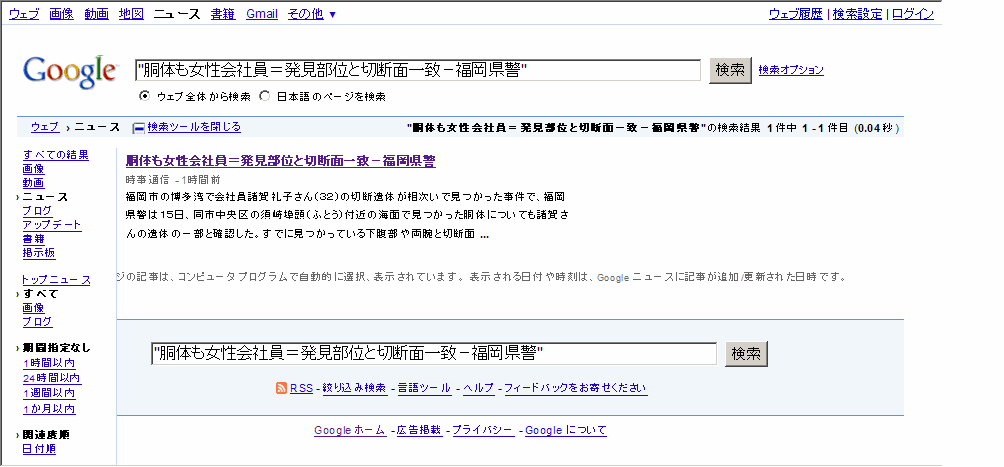Click the bottom 検索 button
The image size is (1004, 467).
point(746,354)
